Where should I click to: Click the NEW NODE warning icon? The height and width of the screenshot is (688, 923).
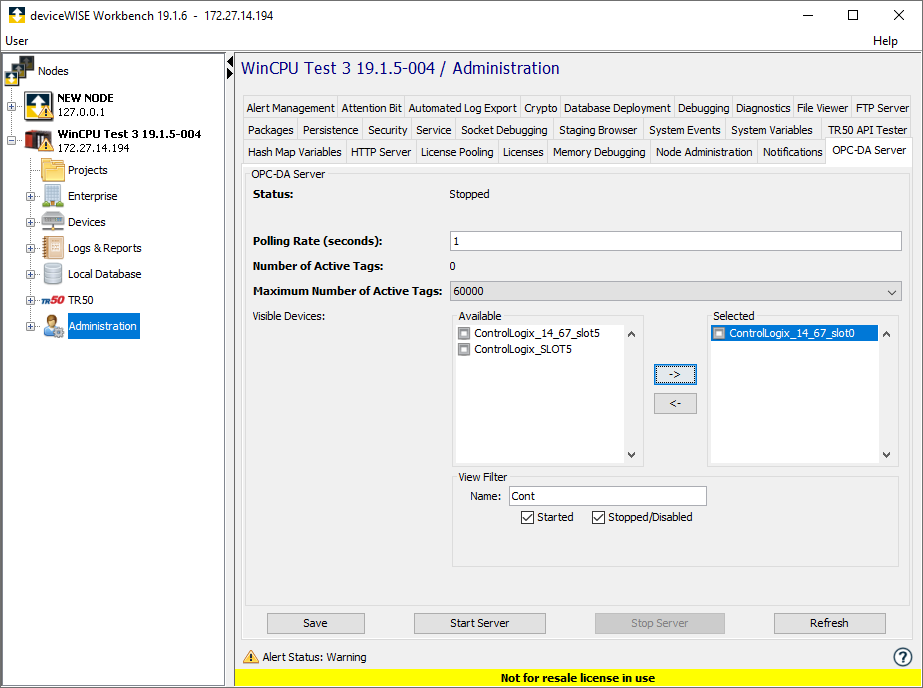click(x=38, y=105)
